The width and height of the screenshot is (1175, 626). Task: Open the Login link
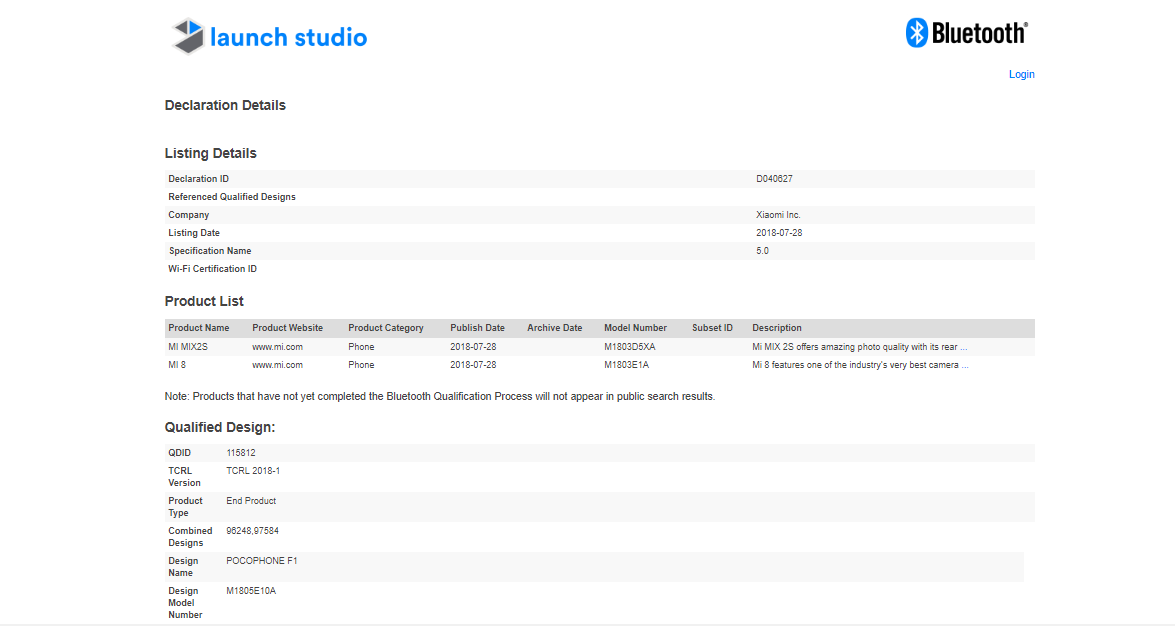click(1021, 74)
